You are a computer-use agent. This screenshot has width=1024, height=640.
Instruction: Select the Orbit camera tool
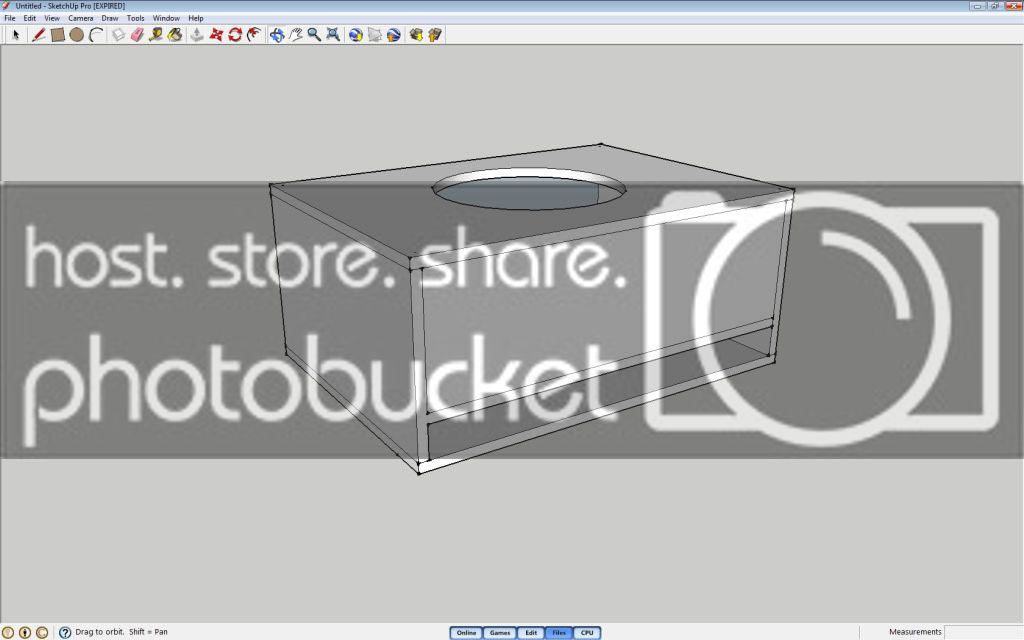click(277, 35)
